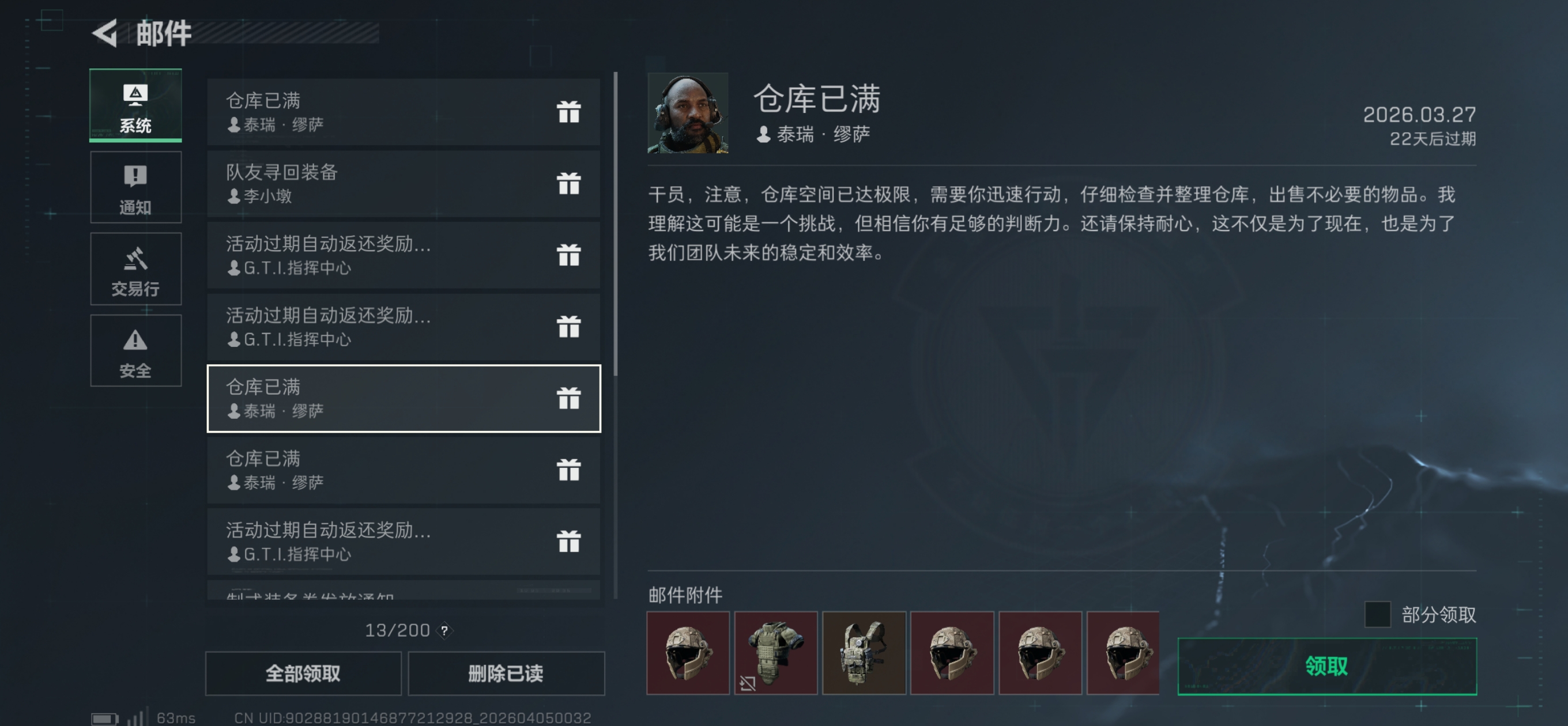The width and height of the screenshot is (1568, 726).
Task: Open the 队友寻回装备 mail from 李小墩
Action: (404, 183)
